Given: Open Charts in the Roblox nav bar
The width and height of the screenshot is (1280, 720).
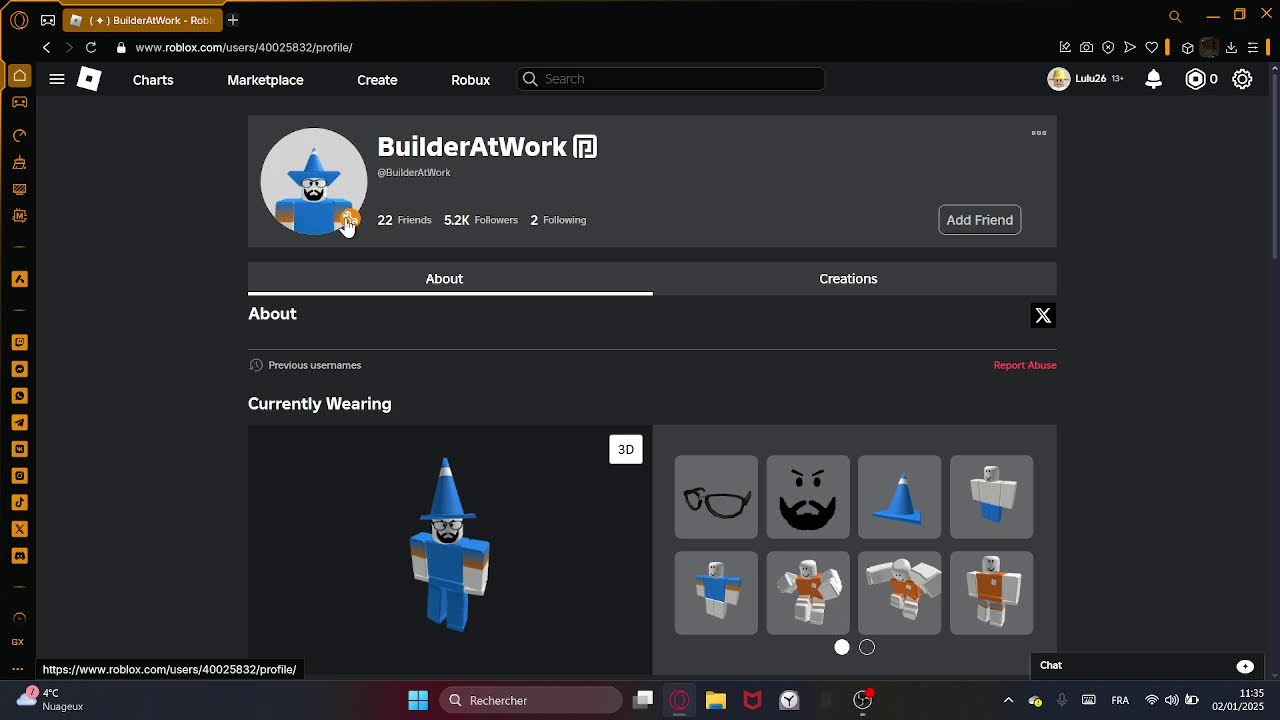Looking at the screenshot, I should tap(153, 80).
